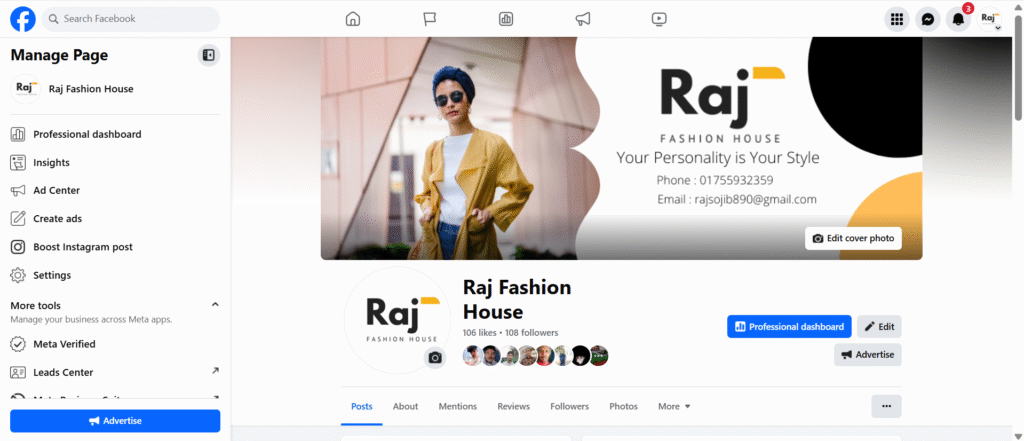Image resolution: width=1024 pixels, height=441 pixels.
Task: Switch to the Photos tab
Action: 624,406
